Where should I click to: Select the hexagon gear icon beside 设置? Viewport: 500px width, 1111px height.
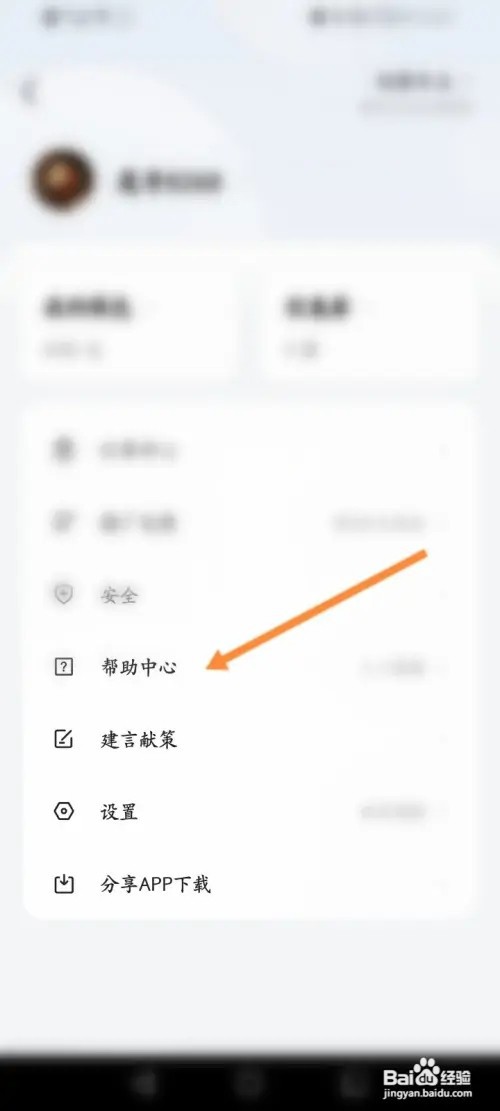click(x=64, y=811)
